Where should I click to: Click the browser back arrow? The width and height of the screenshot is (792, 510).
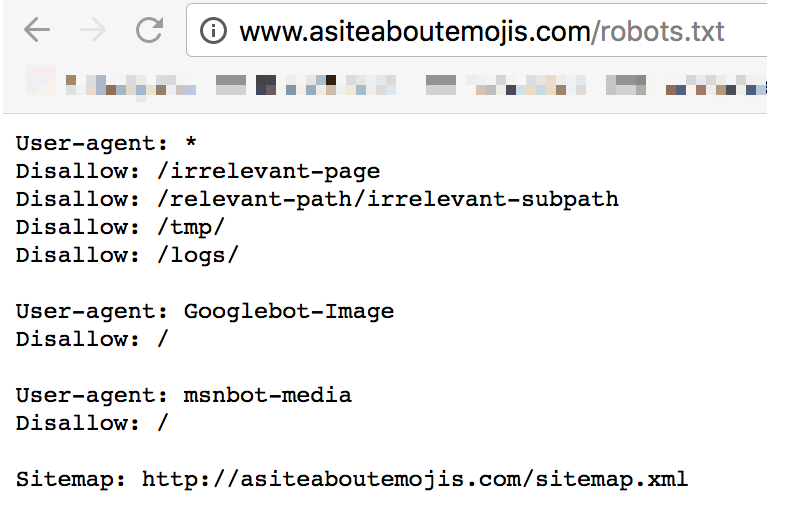pos(37,31)
